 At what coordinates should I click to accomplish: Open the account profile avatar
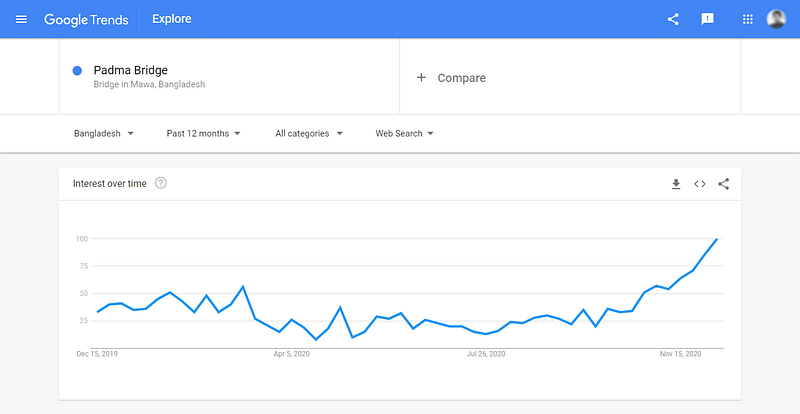coord(776,19)
